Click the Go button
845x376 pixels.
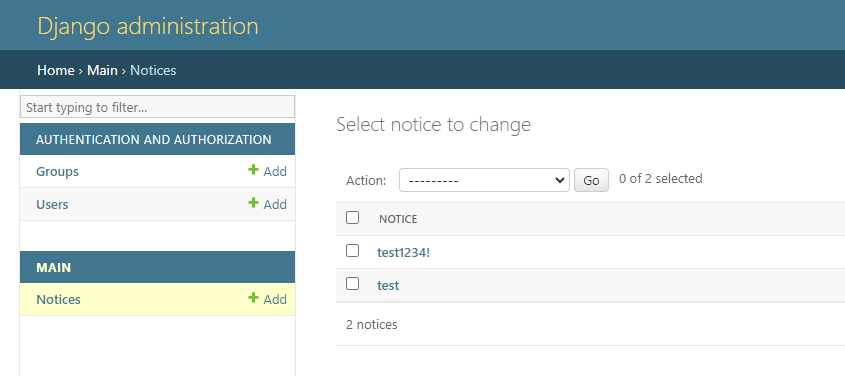coord(591,180)
